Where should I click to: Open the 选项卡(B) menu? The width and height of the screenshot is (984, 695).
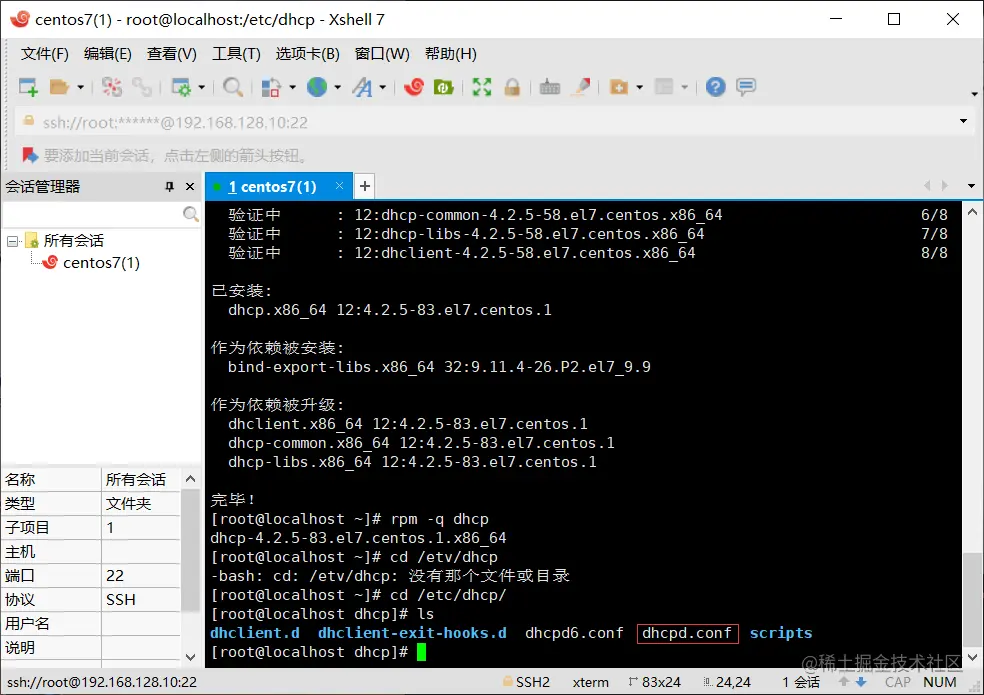(308, 54)
